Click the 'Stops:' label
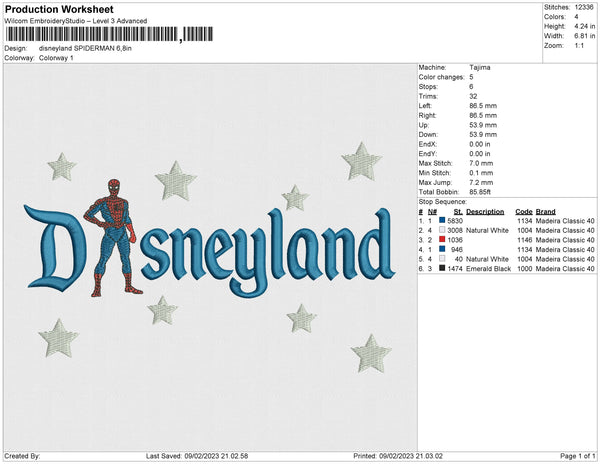600x464 pixels. (428, 87)
